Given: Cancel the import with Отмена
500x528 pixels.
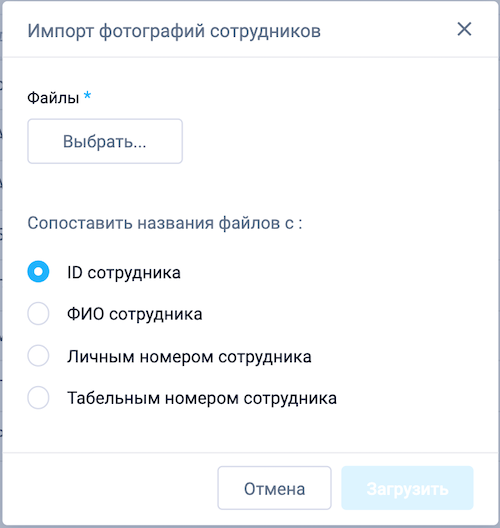Looking at the screenshot, I should click(x=274, y=488).
